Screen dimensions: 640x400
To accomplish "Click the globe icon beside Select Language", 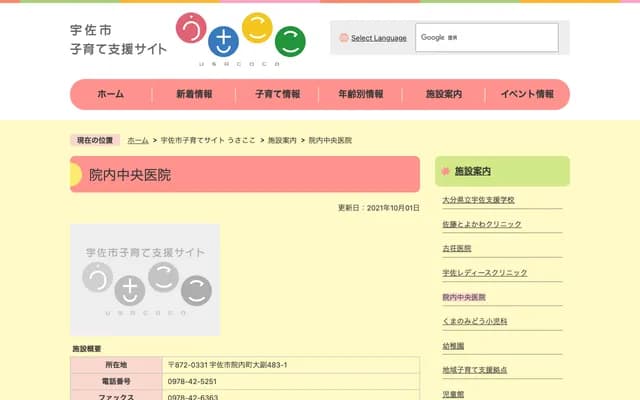I will tap(344, 38).
